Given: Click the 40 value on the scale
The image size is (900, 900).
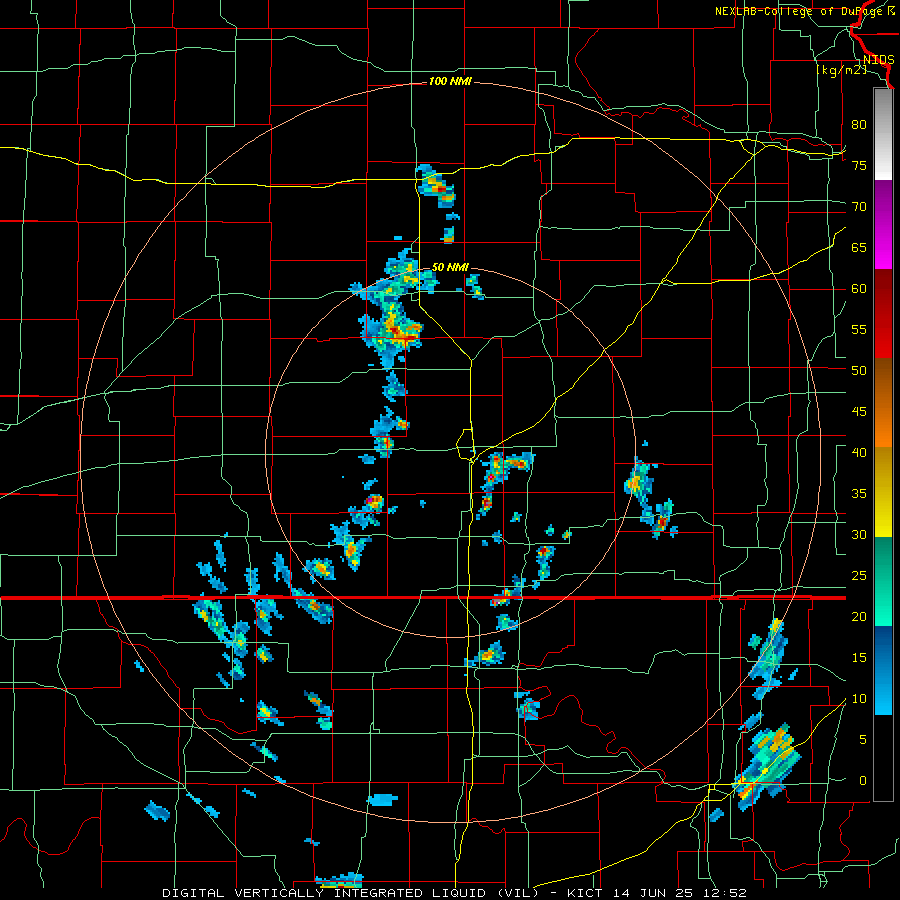Looking at the screenshot, I should (x=859, y=453).
